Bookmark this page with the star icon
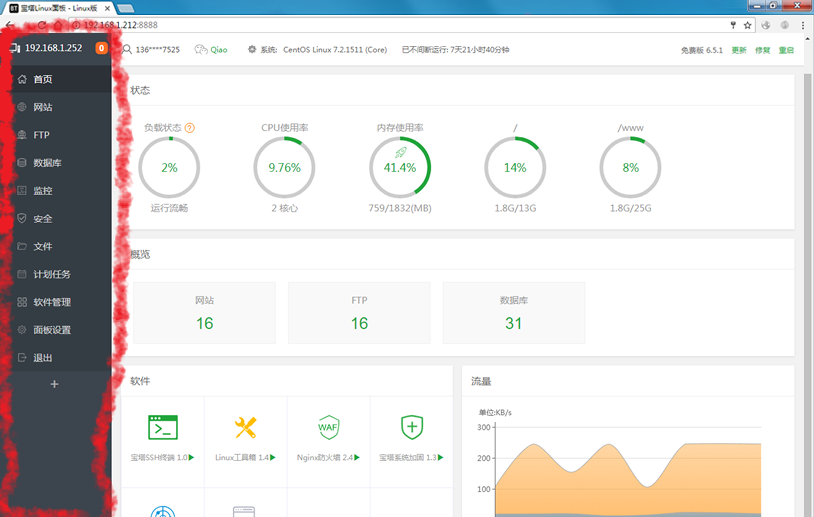This screenshot has height=517, width=814. click(747, 25)
